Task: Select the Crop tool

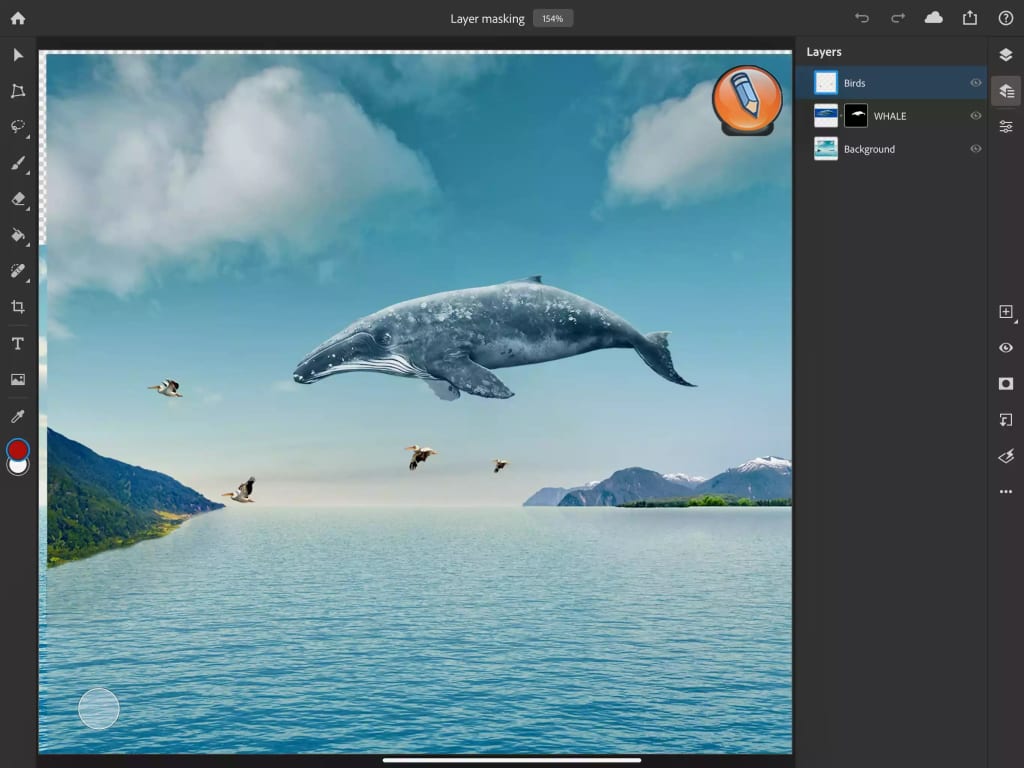Action: coord(18,307)
